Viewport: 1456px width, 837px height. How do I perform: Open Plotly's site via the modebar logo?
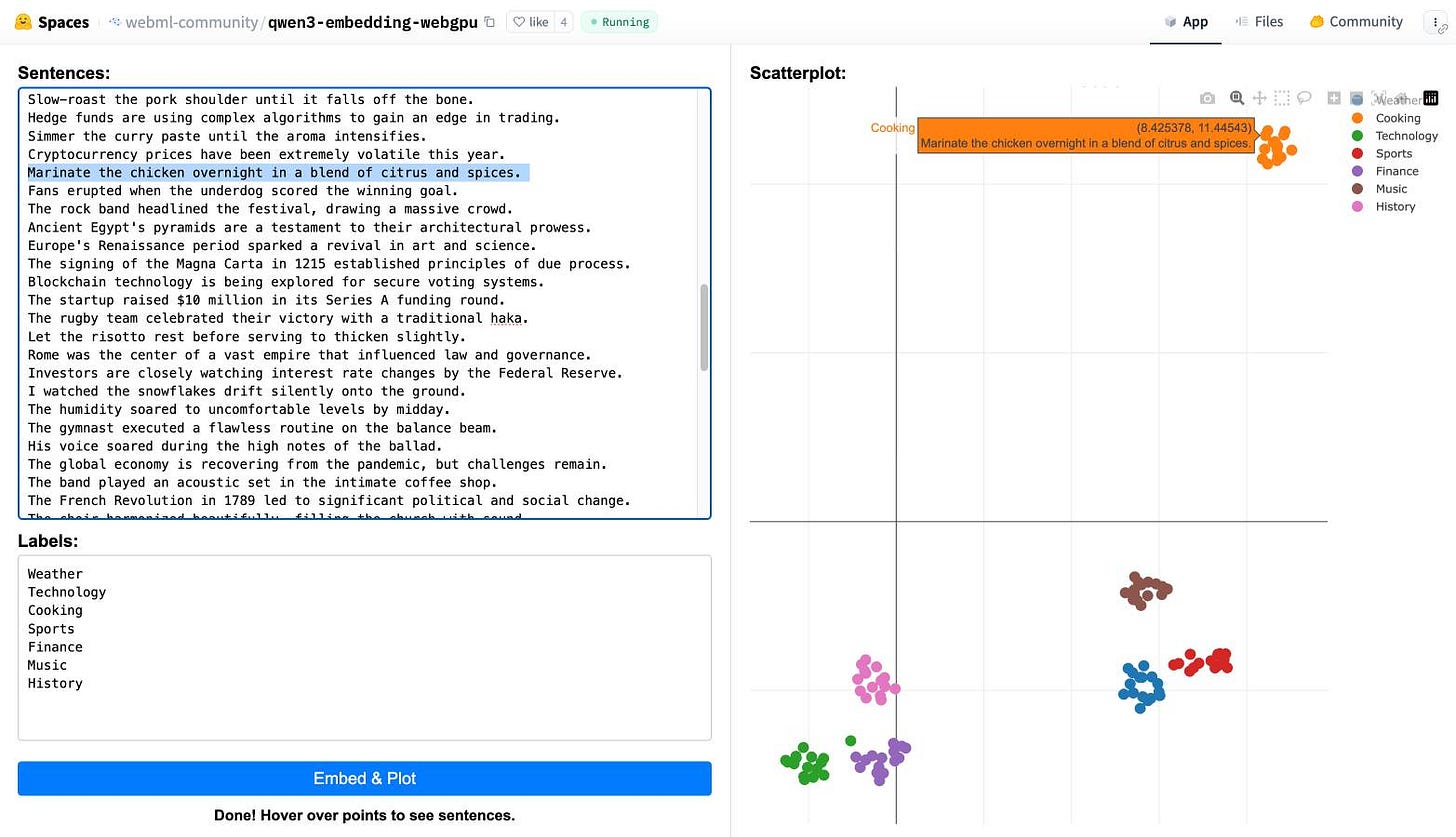tap(1432, 98)
